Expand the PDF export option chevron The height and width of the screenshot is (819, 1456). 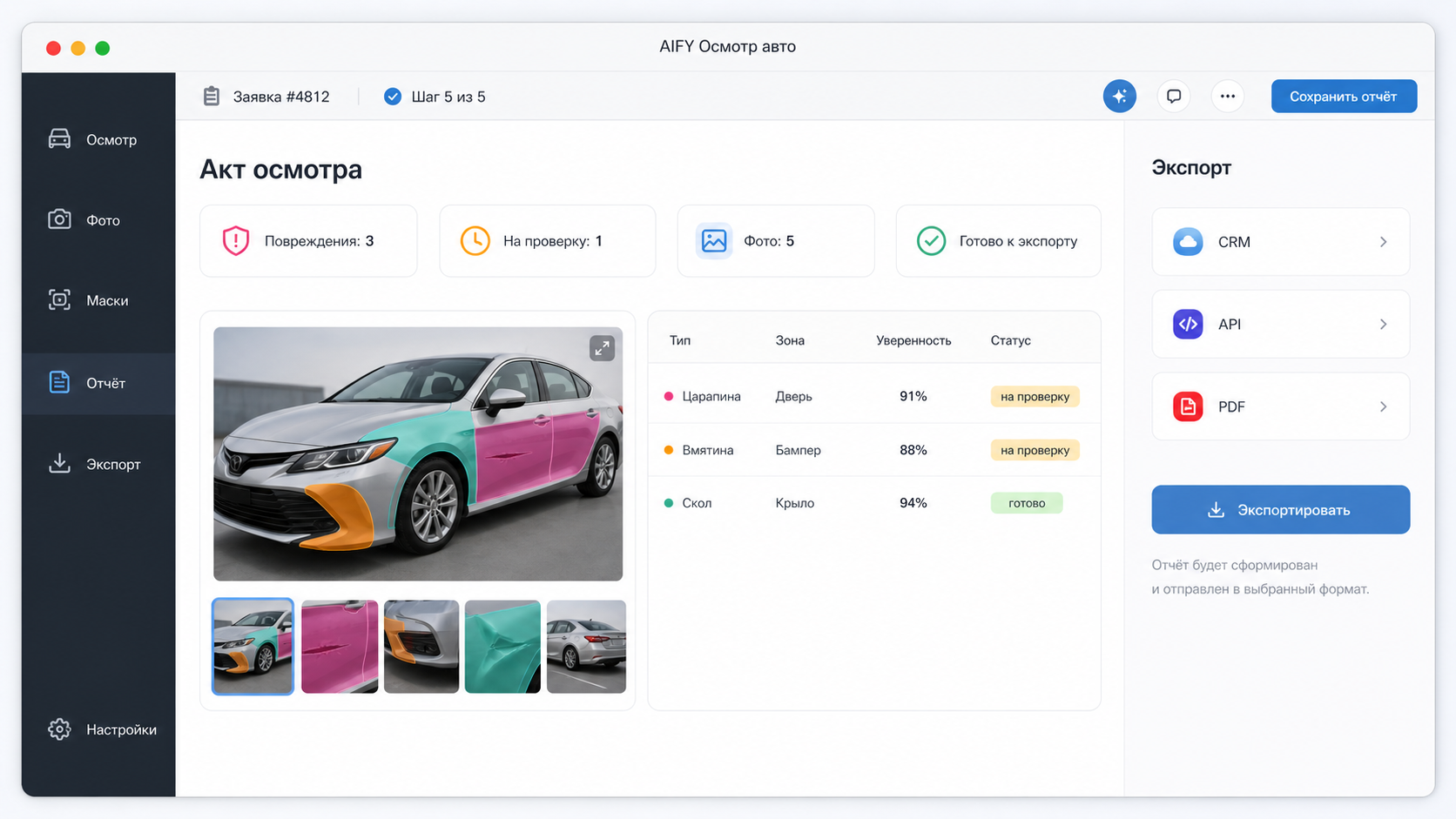(x=1383, y=406)
